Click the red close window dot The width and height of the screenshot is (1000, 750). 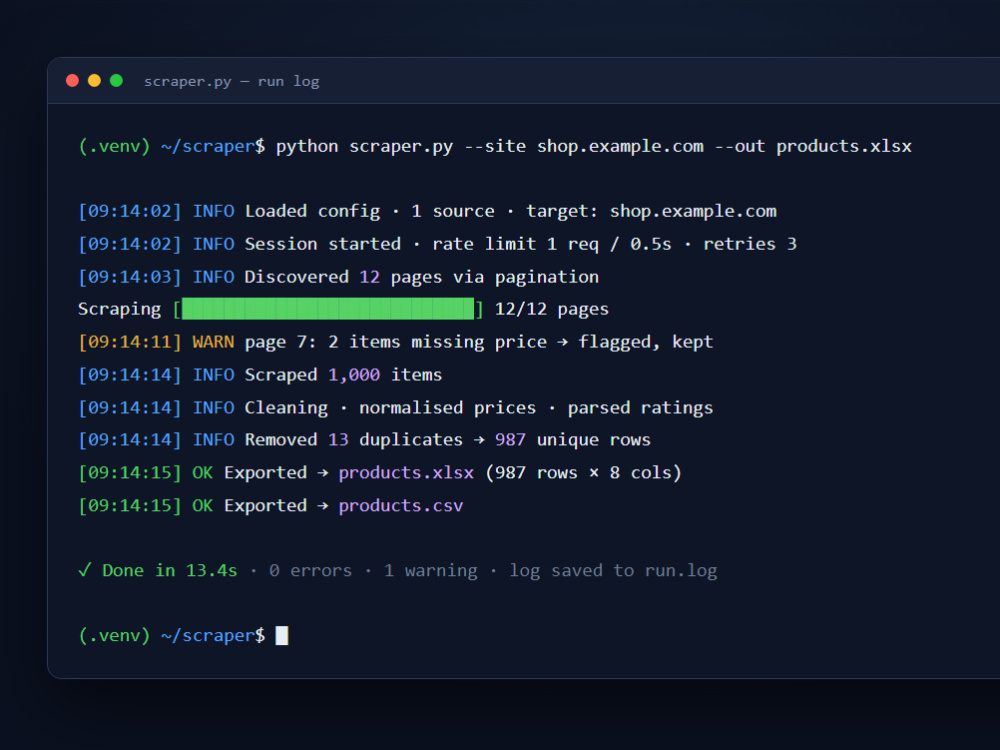pos(72,80)
